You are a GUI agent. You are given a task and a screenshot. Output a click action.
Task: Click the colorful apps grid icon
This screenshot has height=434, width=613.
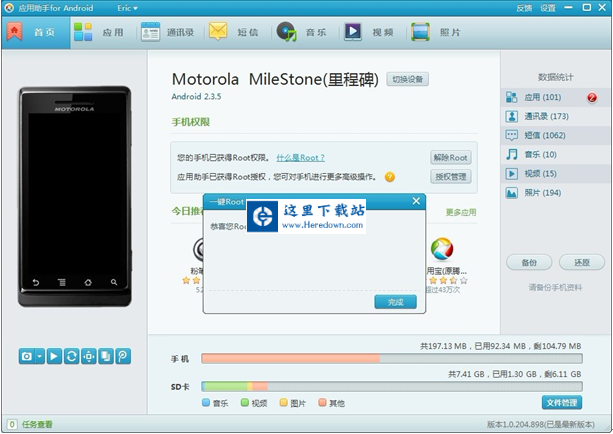(83, 32)
